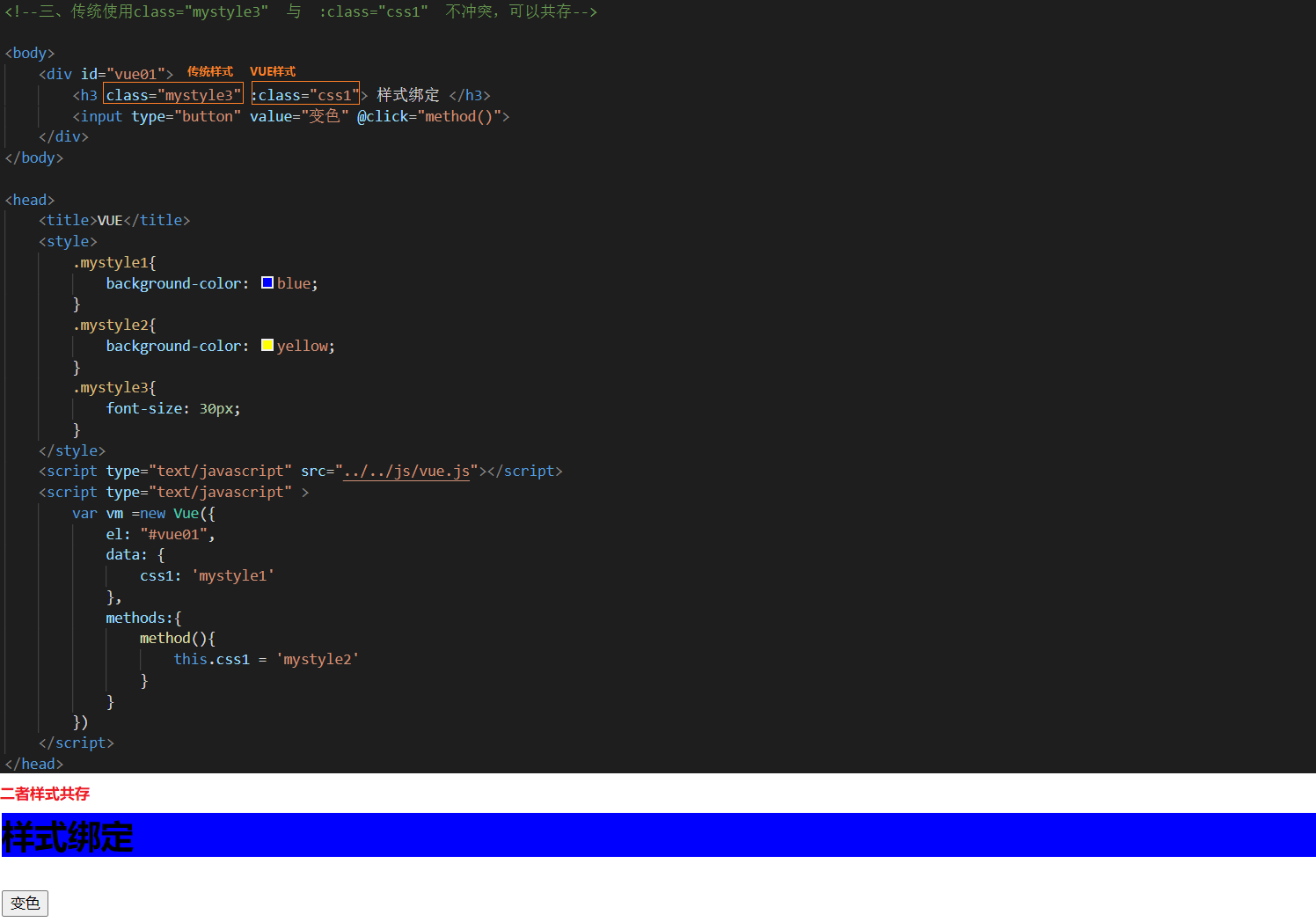Image resolution: width=1316 pixels, height=922 pixels.
Task: Click the @click="method()" attribute
Action: (x=433, y=116)
